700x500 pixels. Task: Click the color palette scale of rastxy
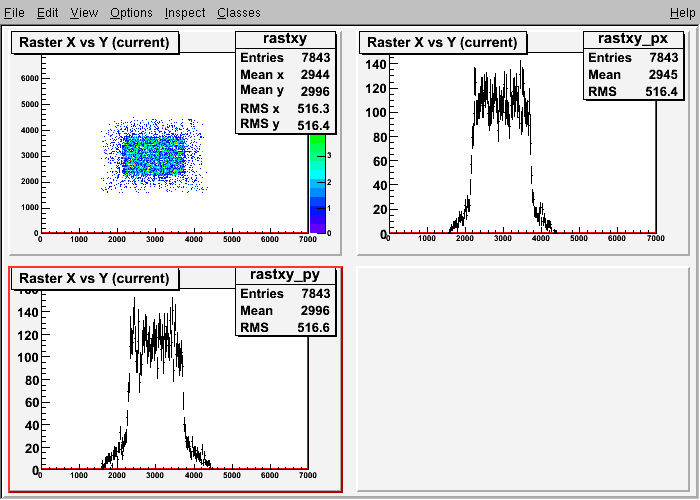tap(317, 183)
